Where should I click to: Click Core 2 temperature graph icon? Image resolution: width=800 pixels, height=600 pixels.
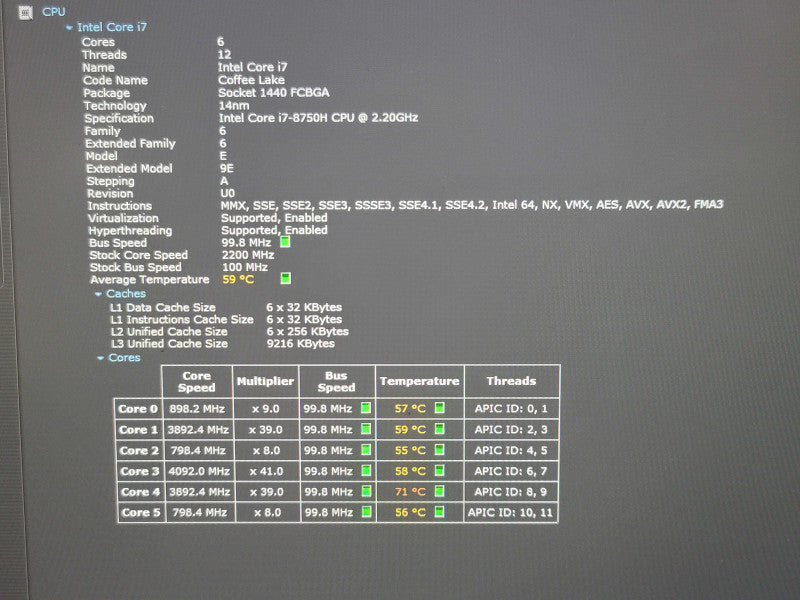(439, 449)
